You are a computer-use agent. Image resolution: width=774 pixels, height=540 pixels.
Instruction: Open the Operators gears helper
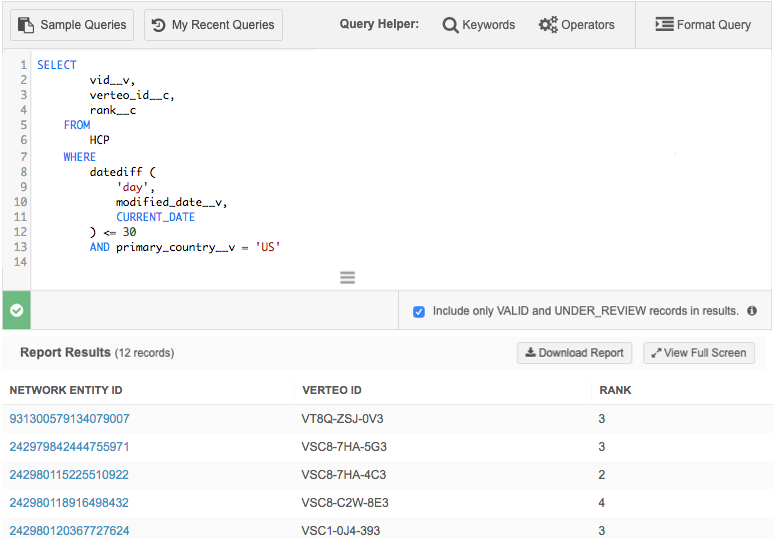point(577,25)
